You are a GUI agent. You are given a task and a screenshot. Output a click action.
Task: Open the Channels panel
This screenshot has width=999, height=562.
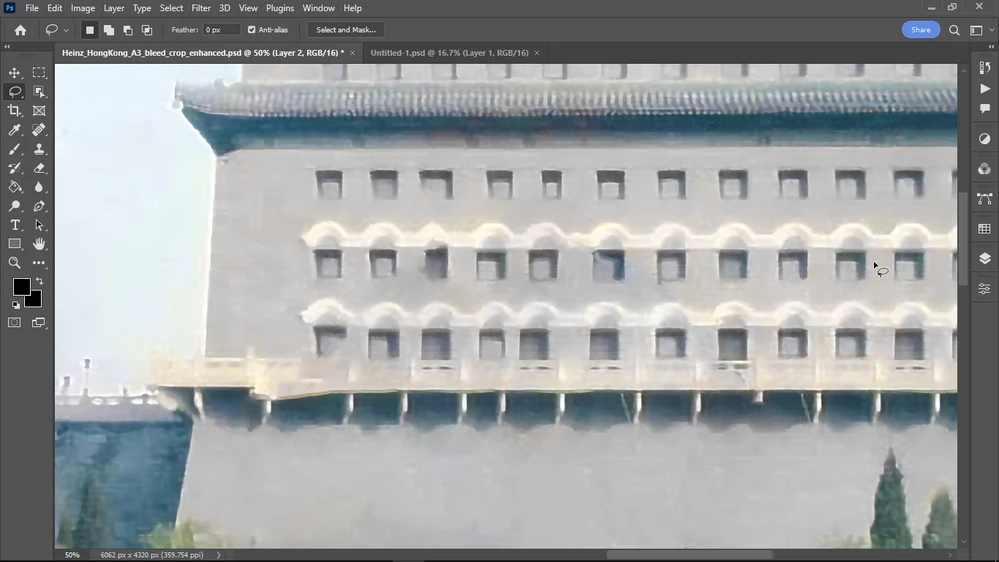click(x=984, y=169)
